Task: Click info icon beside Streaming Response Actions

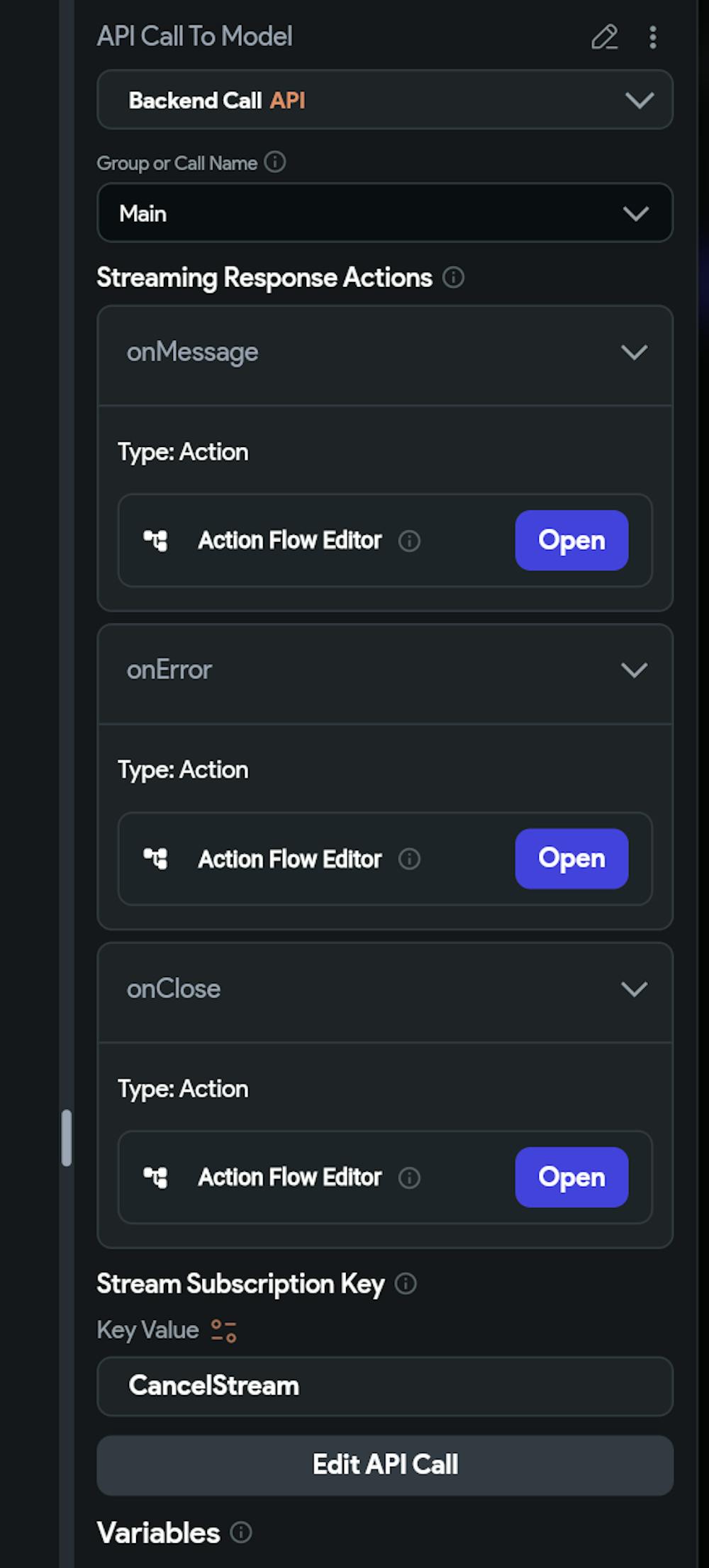Action: click(x=453, y=277)
